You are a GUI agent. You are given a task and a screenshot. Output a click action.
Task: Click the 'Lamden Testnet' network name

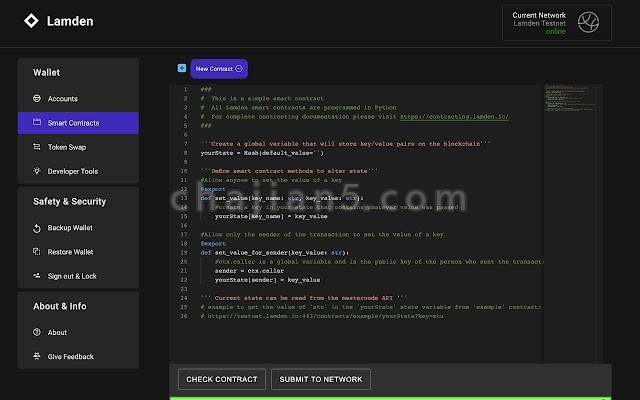[x=539, y=23]
